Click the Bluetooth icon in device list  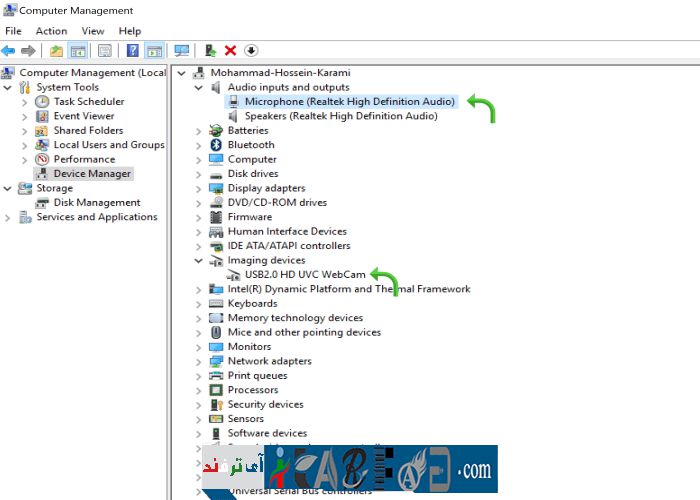(x=216, y=145)
